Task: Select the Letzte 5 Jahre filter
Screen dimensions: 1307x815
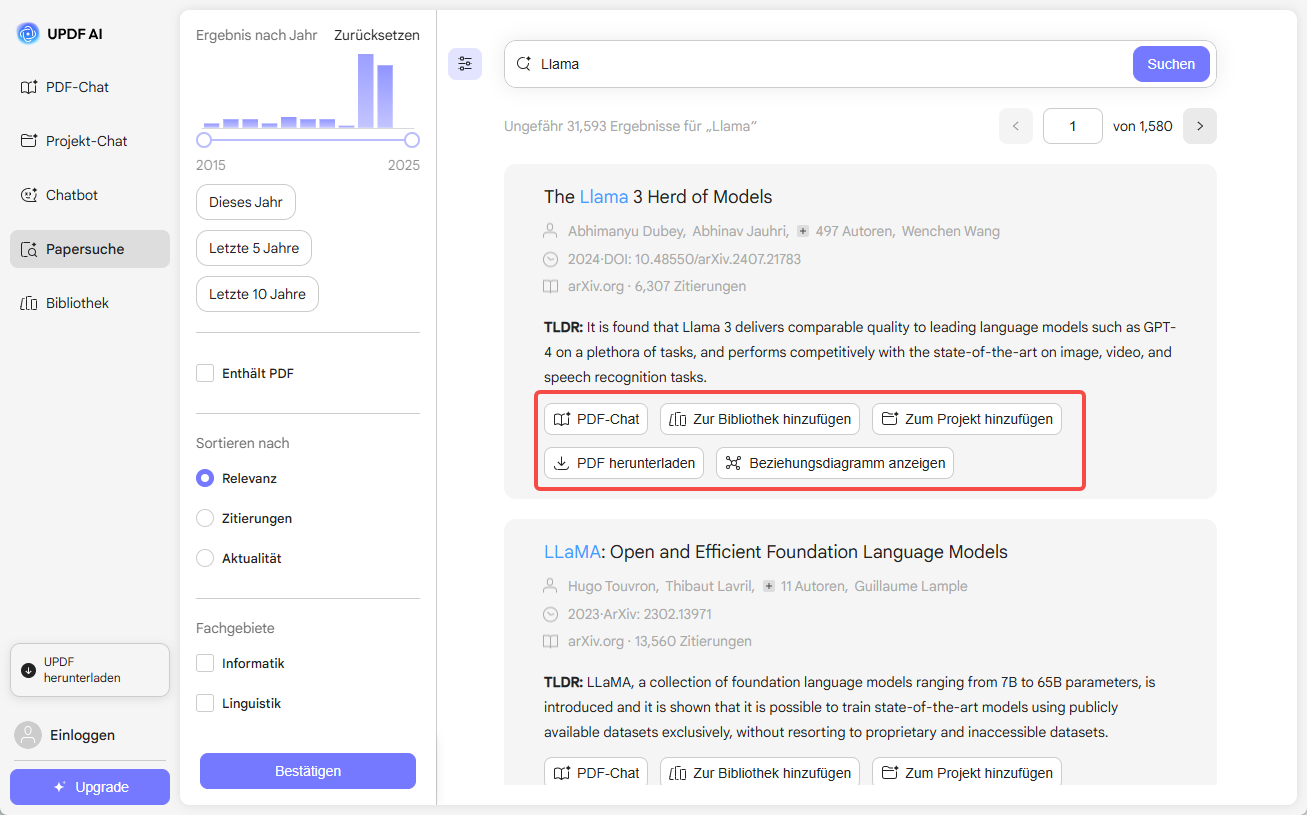Action: tap(254, 248)
